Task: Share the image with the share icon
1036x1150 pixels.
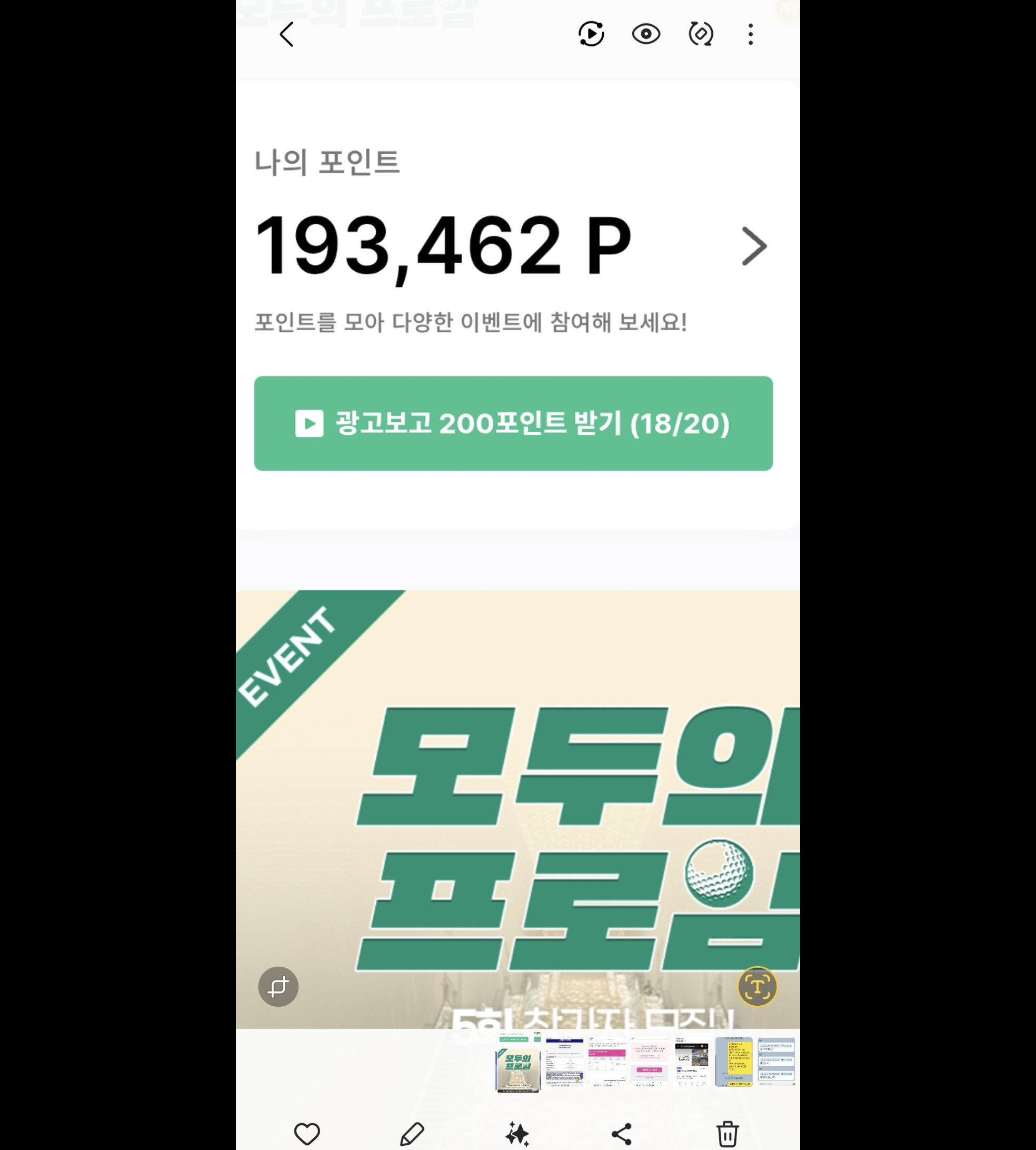Action: 622,1134
